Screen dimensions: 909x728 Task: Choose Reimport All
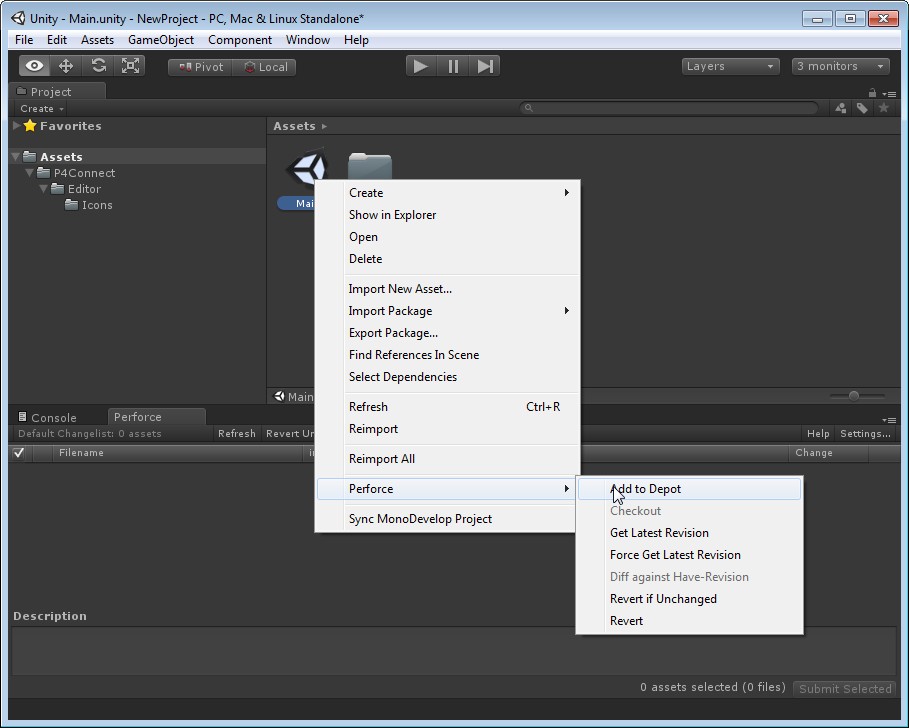[x=447, y=459]
